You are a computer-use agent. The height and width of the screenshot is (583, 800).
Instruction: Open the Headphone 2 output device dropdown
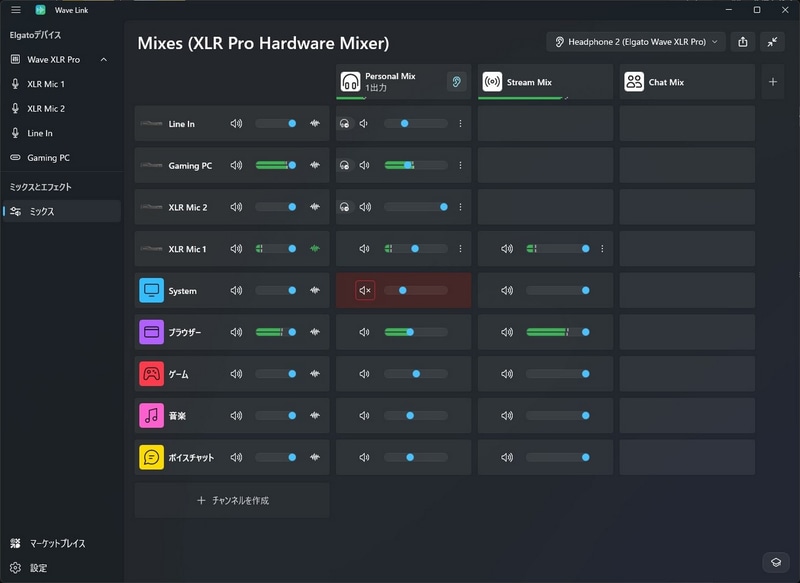(636, 42)
